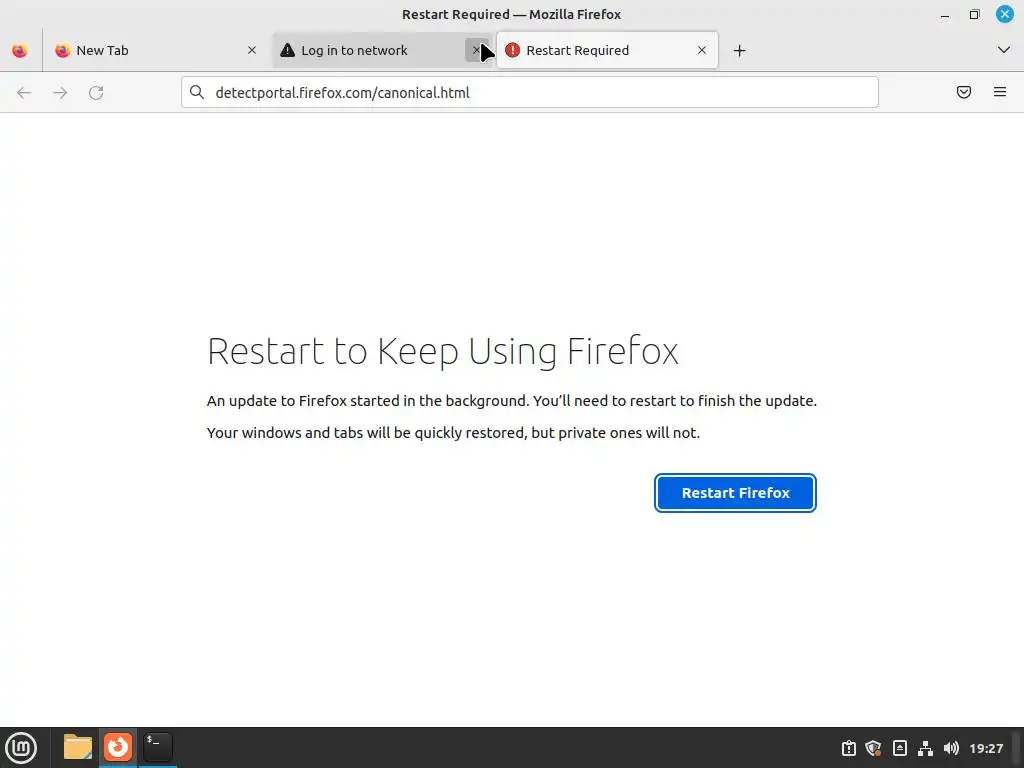This screenshot has width=1024, height=768.
Task: Switch to the New Tab tab
Action: point(157,50)
